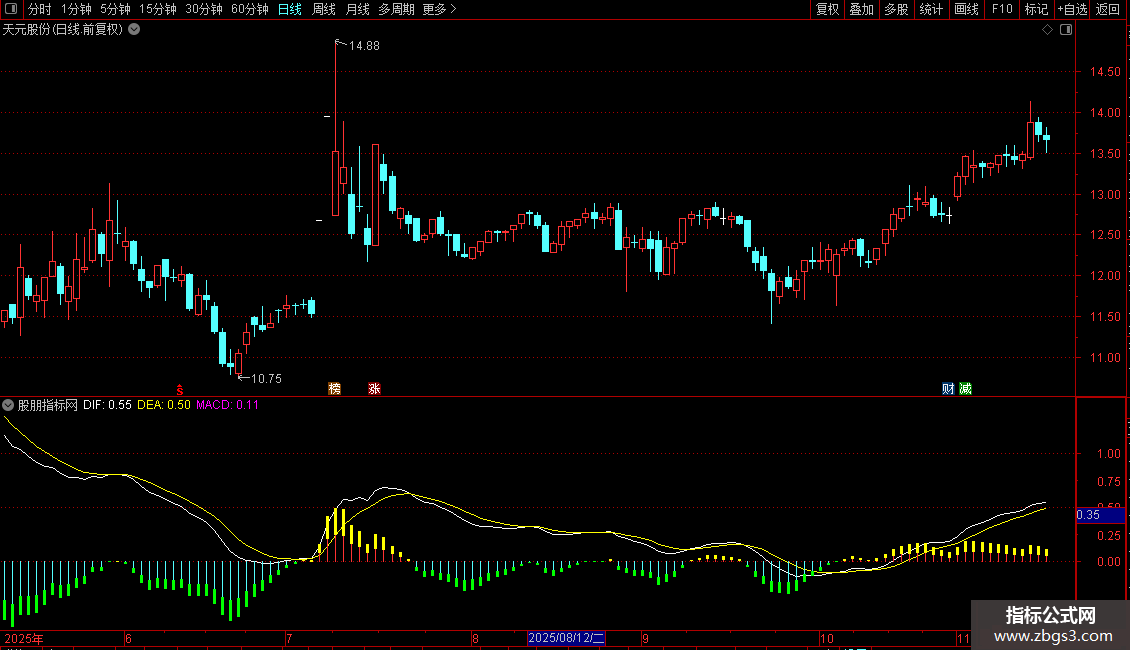The image size is (1130, 650).
Task: Select the 1分钟 period tab
Action: click(x=76, y=9)
